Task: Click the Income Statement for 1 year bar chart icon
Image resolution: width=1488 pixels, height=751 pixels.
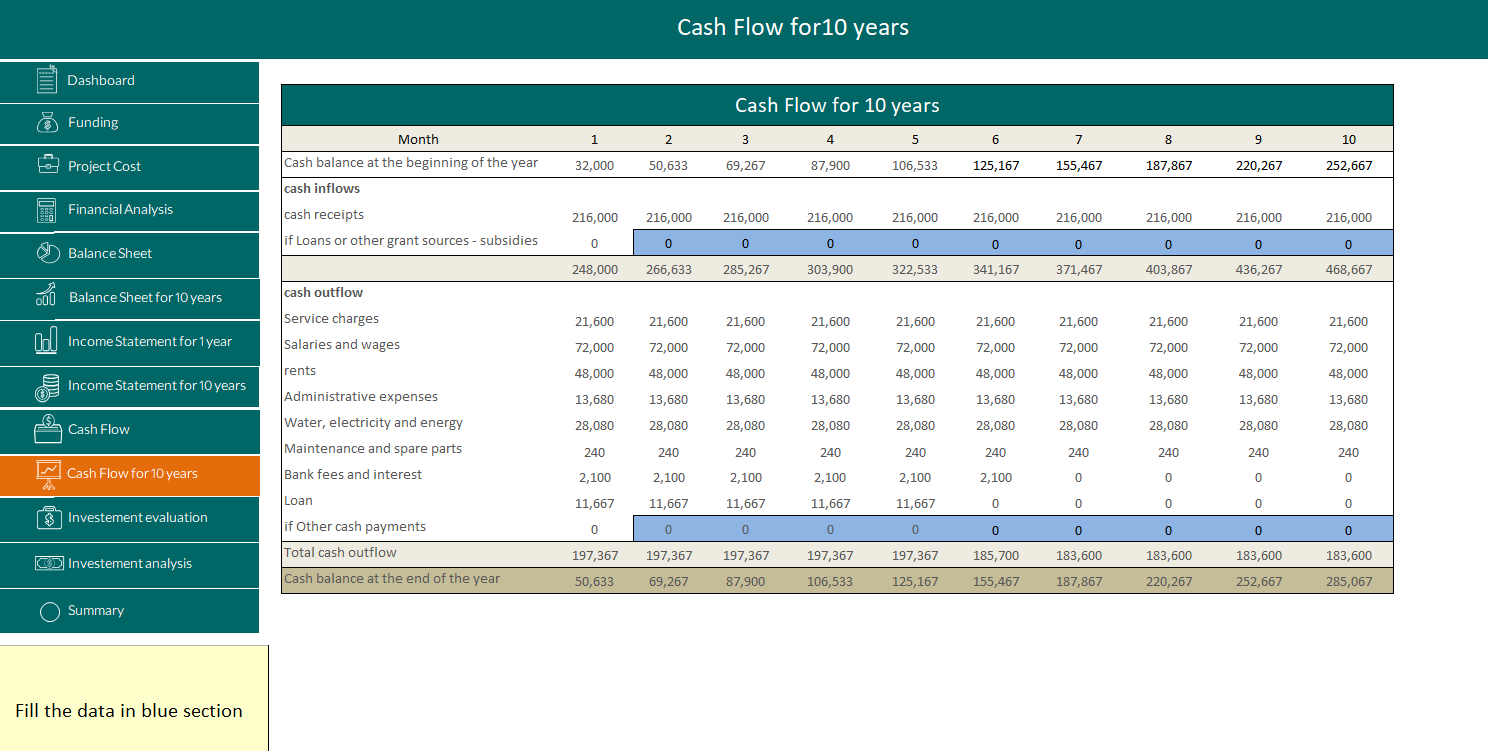Action: [47, 341]
